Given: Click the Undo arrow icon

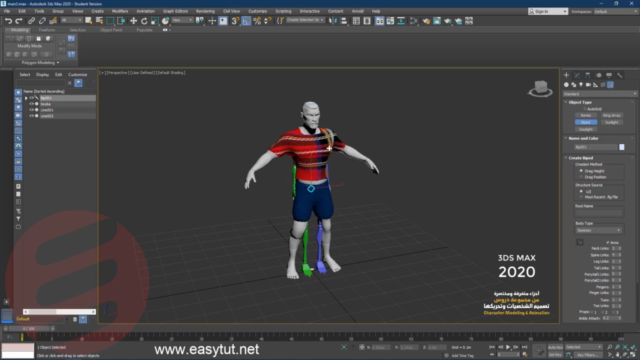Looking at the screenshot, I should pos(8,21).
